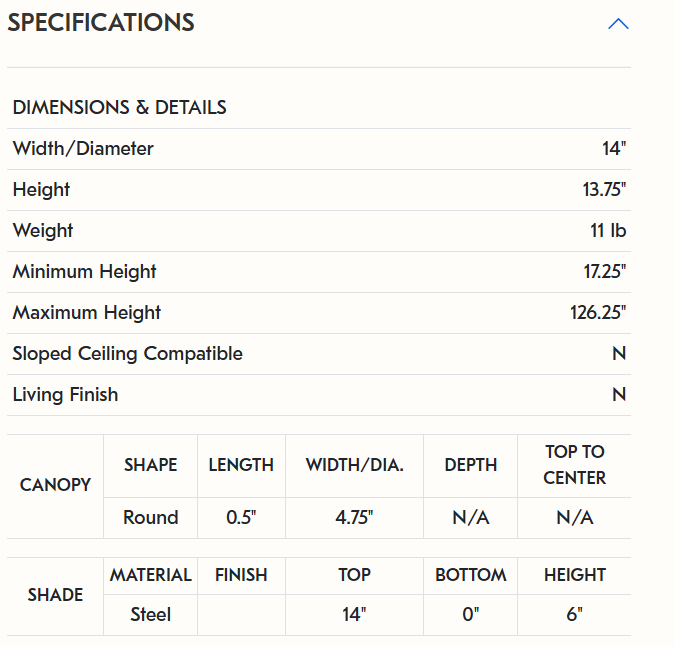Select the Minimum Height label
The height and width of the screenshot is (647, 675).
(x=84, y=272)
